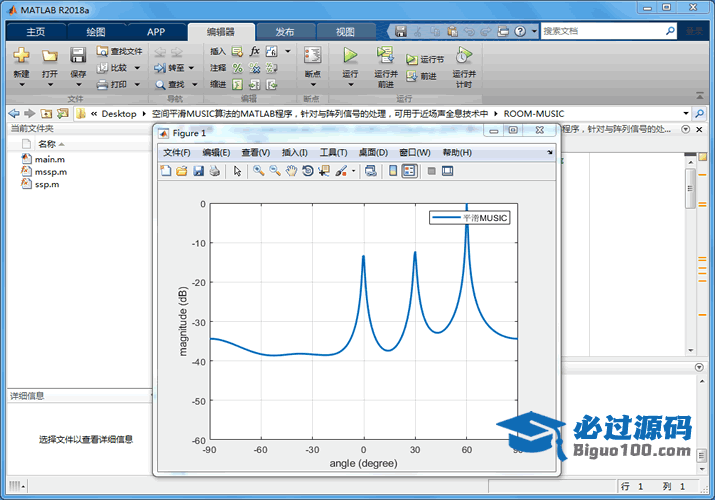Click the Insert section icon next to 插入

coord(237,52)
